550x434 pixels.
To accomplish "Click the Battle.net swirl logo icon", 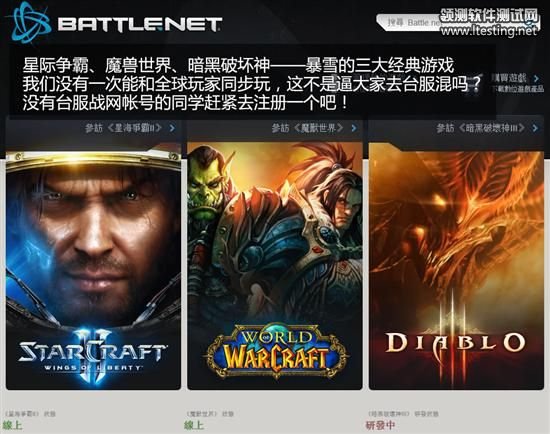I will pyautogui.click(x=31, y=22).
